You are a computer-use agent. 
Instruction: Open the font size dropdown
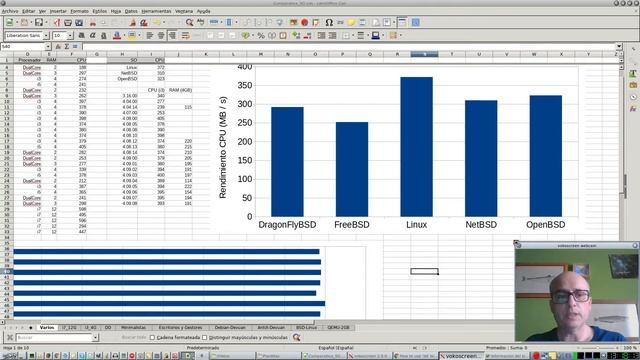coord(70,36)
